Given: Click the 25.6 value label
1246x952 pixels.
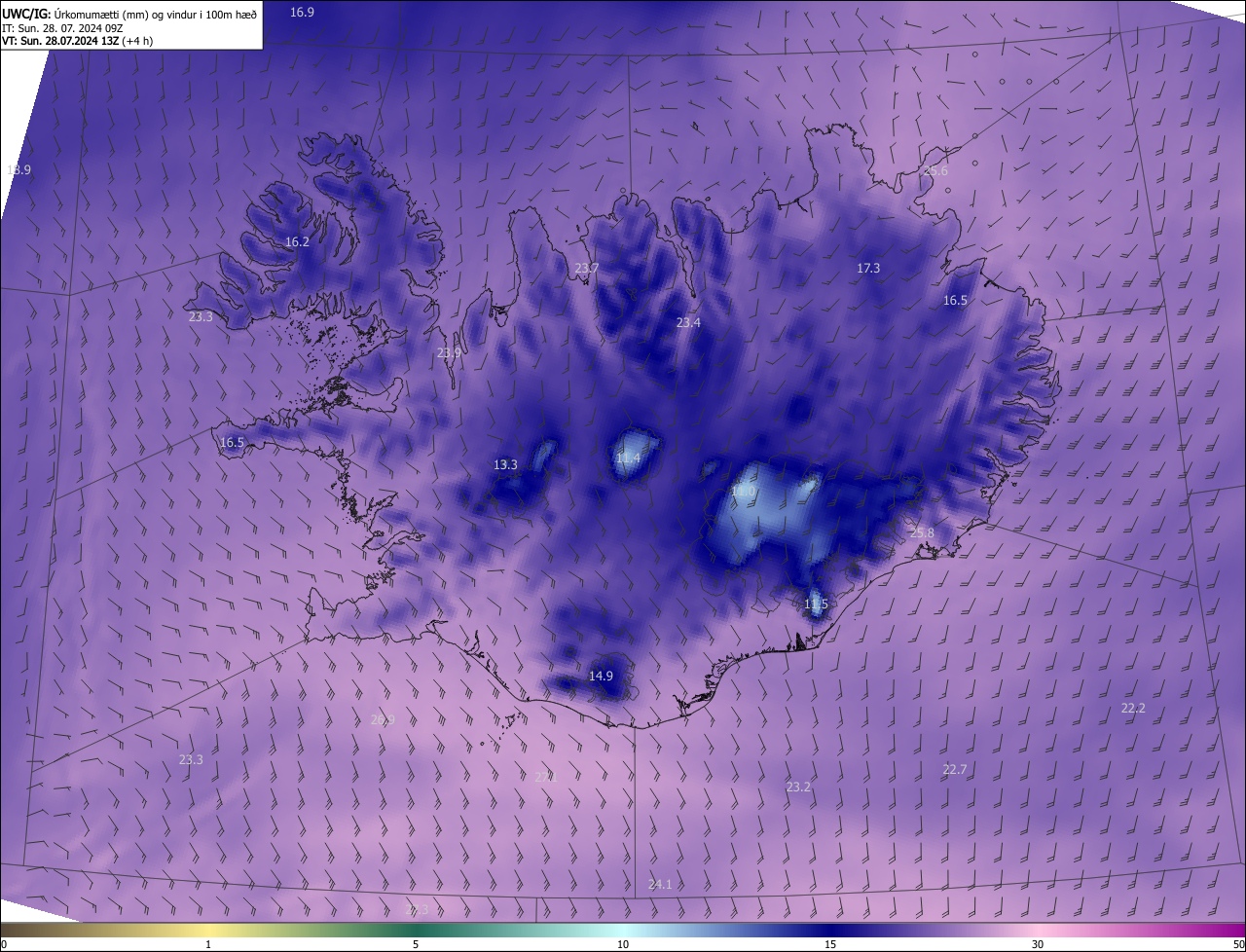Looking at the screenshot, I should pyautogui.click(x=935, y=170).
